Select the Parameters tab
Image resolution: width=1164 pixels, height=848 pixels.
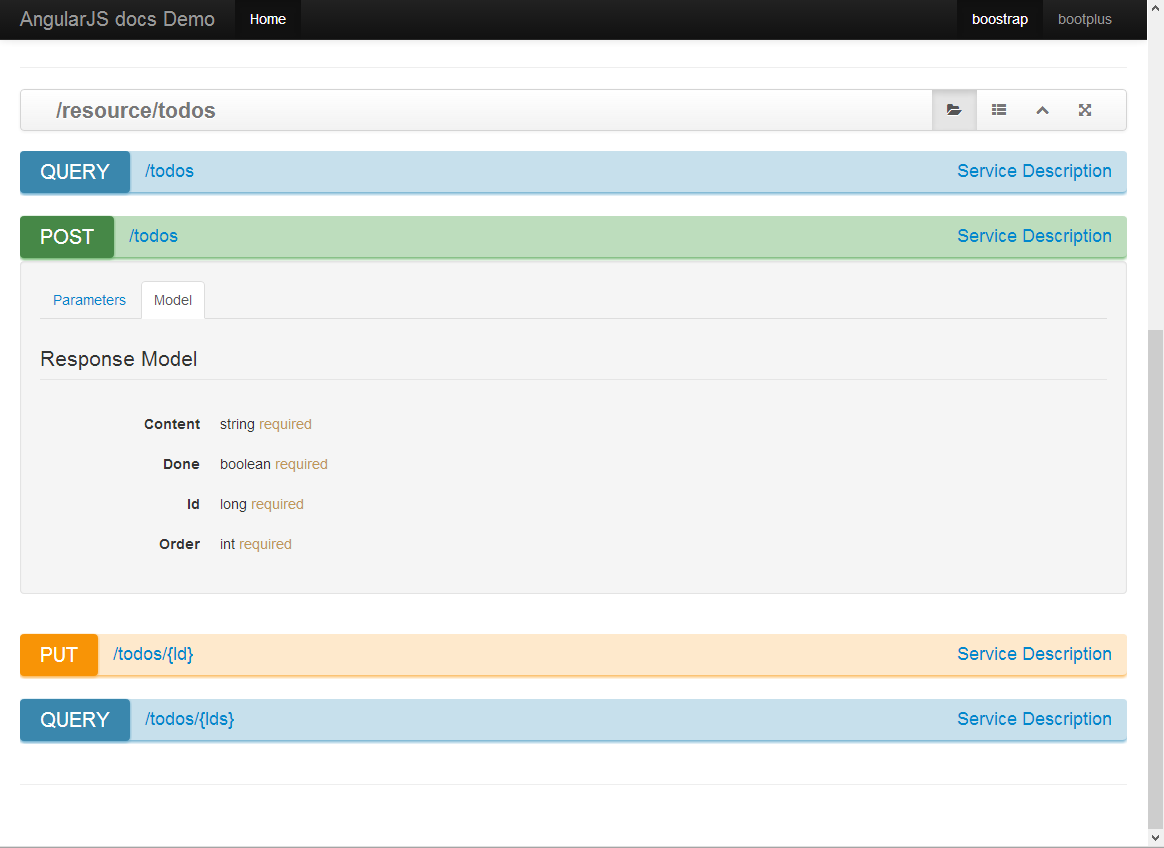coord(89,300)
